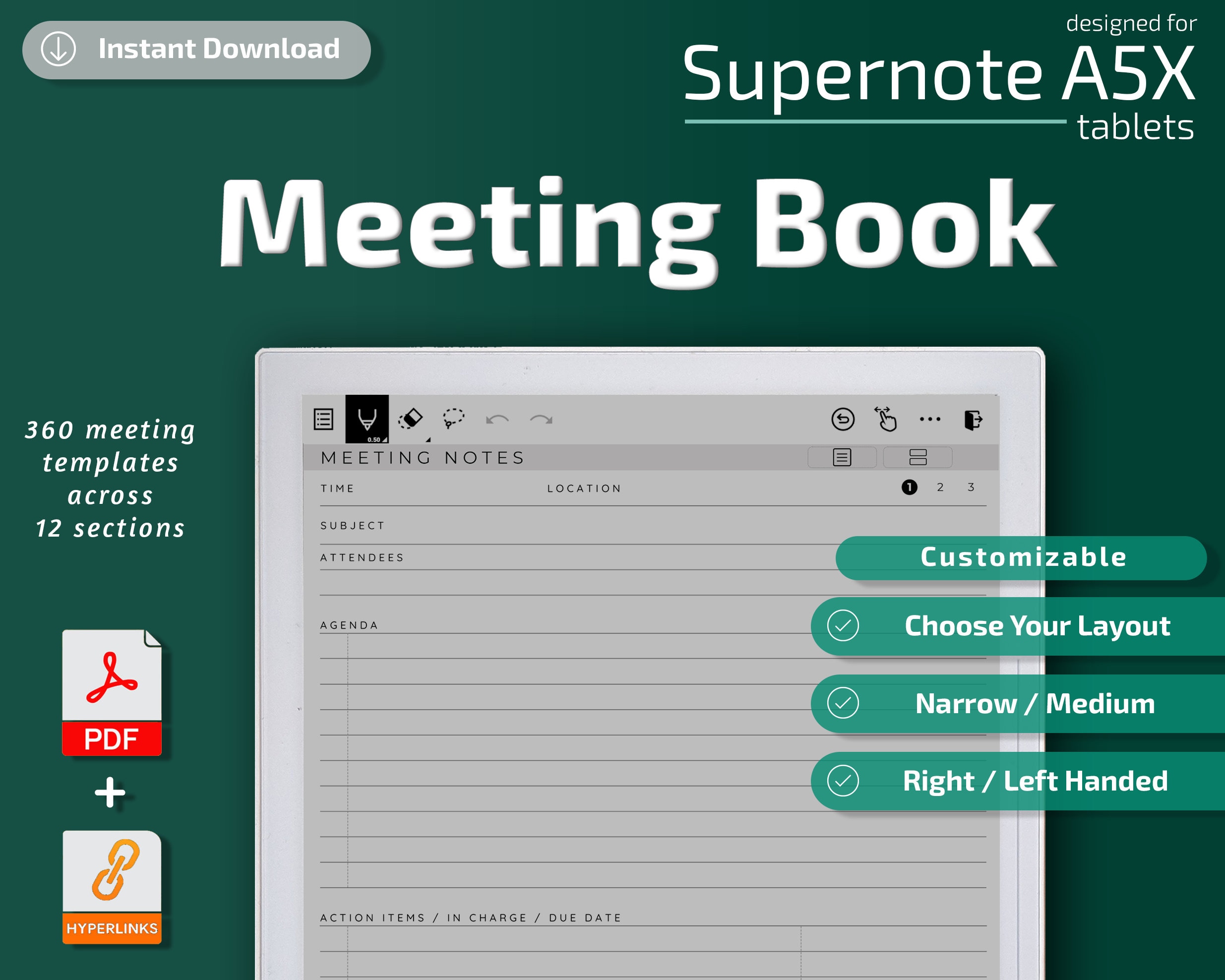This screenshot has height=980, width=1225.
Task: Click the Right / Left Handed checkmark
Action: (x=843, y=781)
